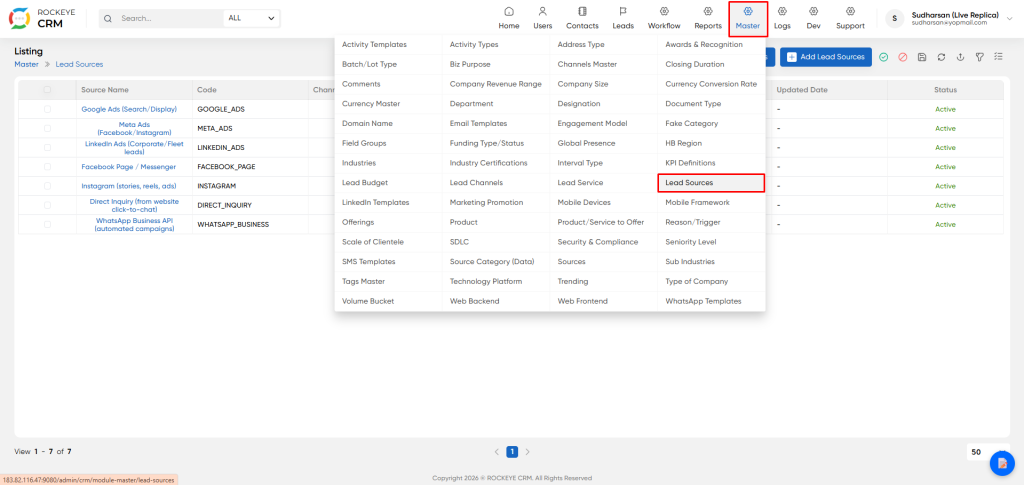The height and width of the screenshot is (485, 1024).
Task: Click the red deactivate icon
Action: point(903,57)
